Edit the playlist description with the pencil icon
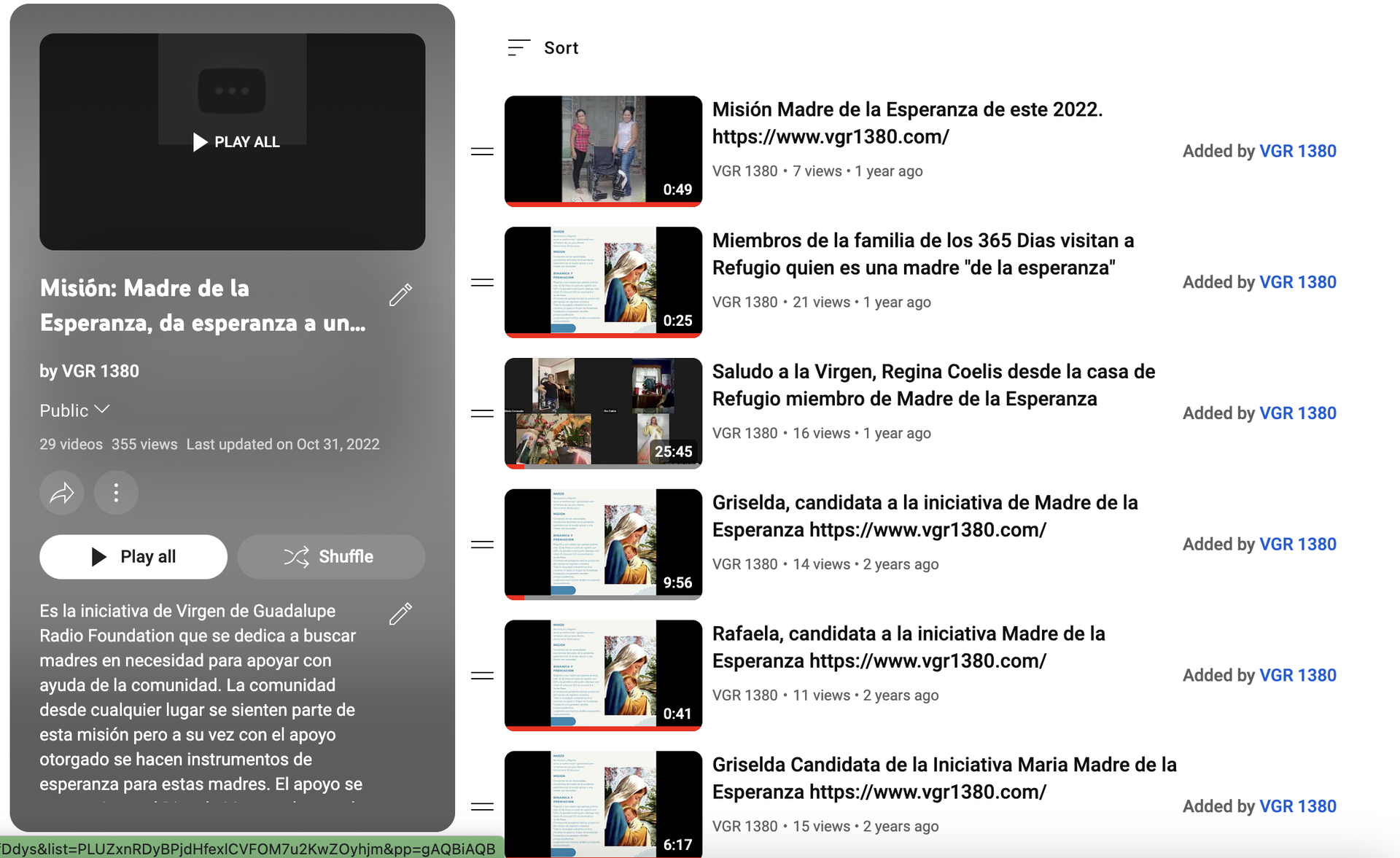Viewport: 1400px width, 858px height. (x=400, y=614)
